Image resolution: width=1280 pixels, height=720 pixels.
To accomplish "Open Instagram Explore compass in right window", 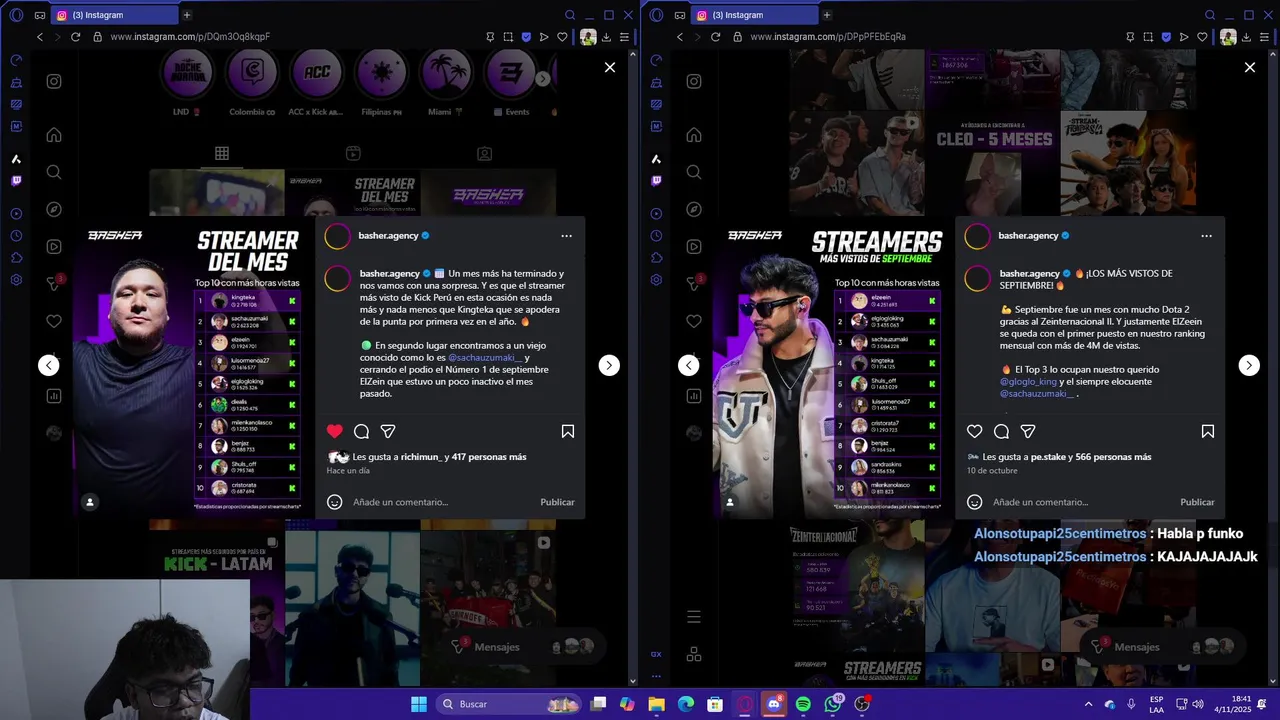I will pyautogui.click(x=694, y=210).
